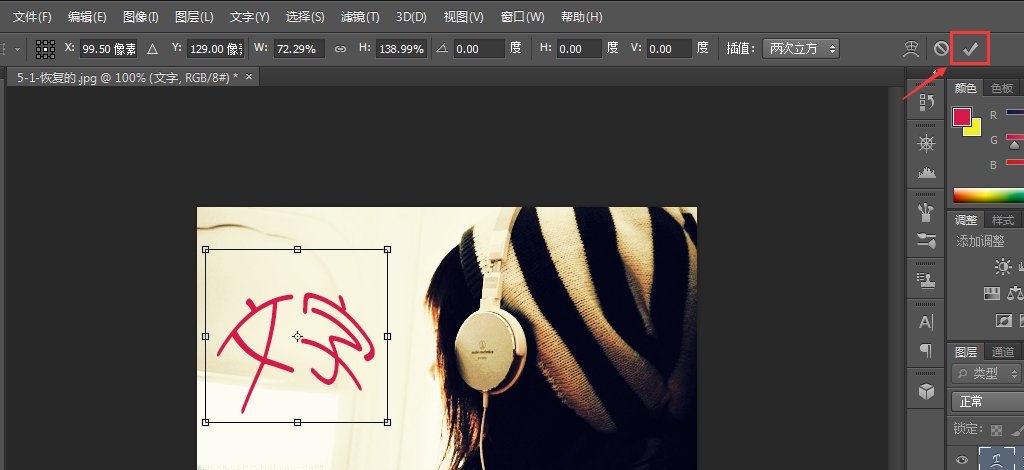Add the adjustment icon under Gradient Map
1024x470 pixels.
[1004, 320]
